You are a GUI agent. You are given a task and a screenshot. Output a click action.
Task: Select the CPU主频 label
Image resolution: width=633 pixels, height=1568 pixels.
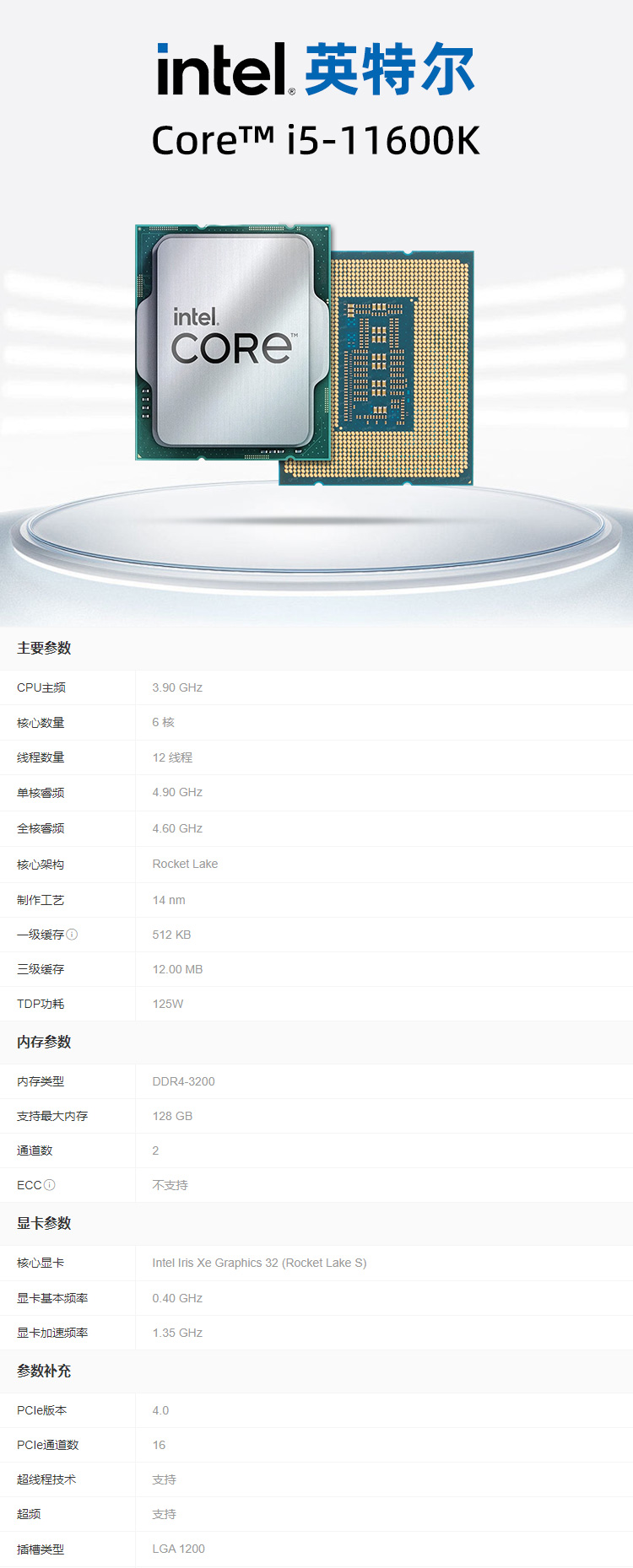[x=41, y=687]
